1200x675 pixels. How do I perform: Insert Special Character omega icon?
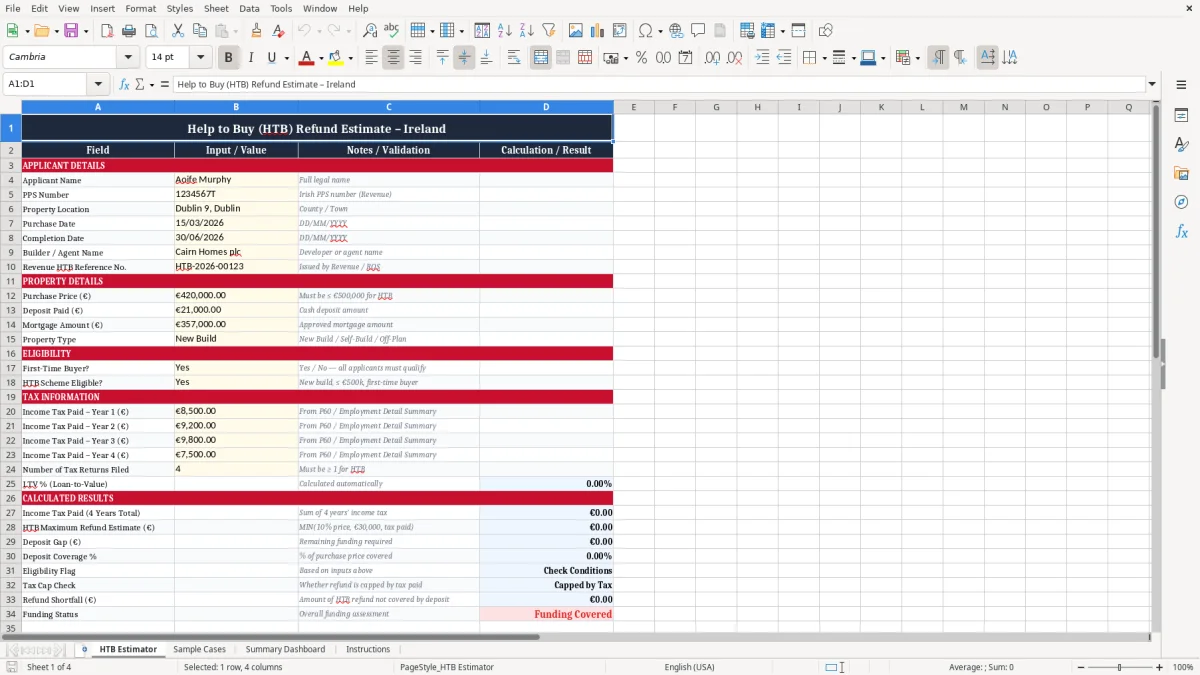pyautogui.click(x=645, y=31)
